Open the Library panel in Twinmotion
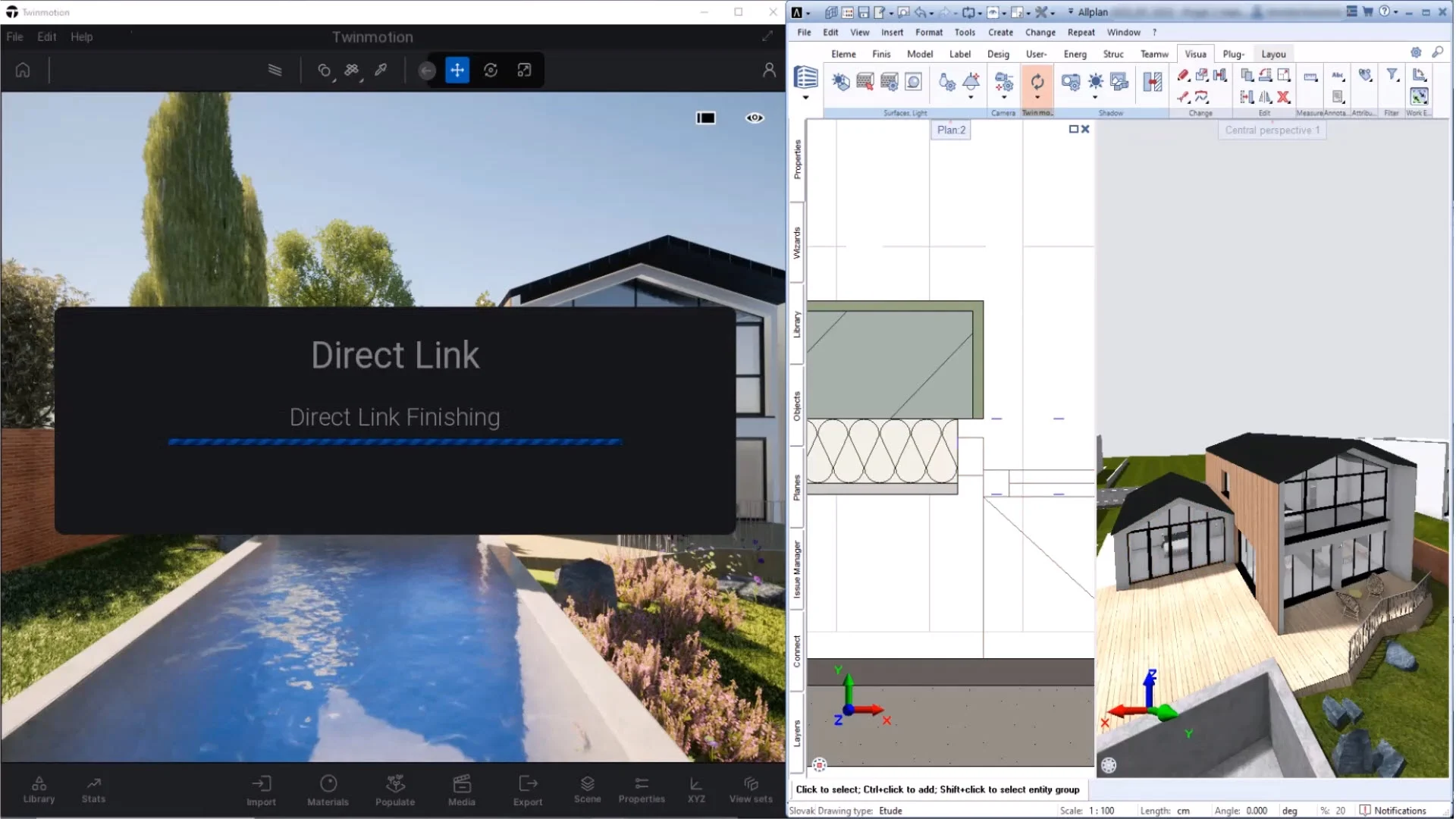This screenshot has height=819, width=1456. point(39,789)
